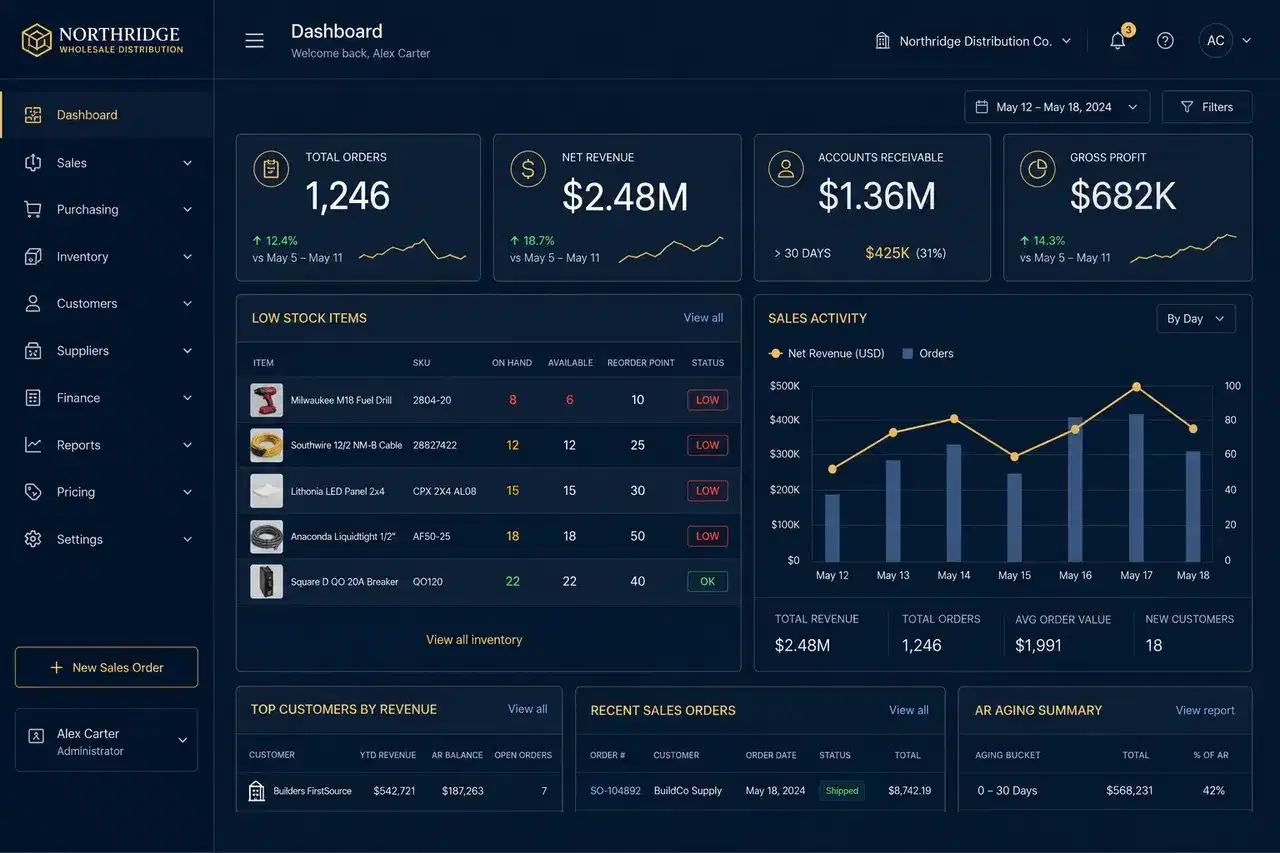Click the Gross Profit pie icon
This screenshot has height=853, width=1280.
coord(1038,169)
